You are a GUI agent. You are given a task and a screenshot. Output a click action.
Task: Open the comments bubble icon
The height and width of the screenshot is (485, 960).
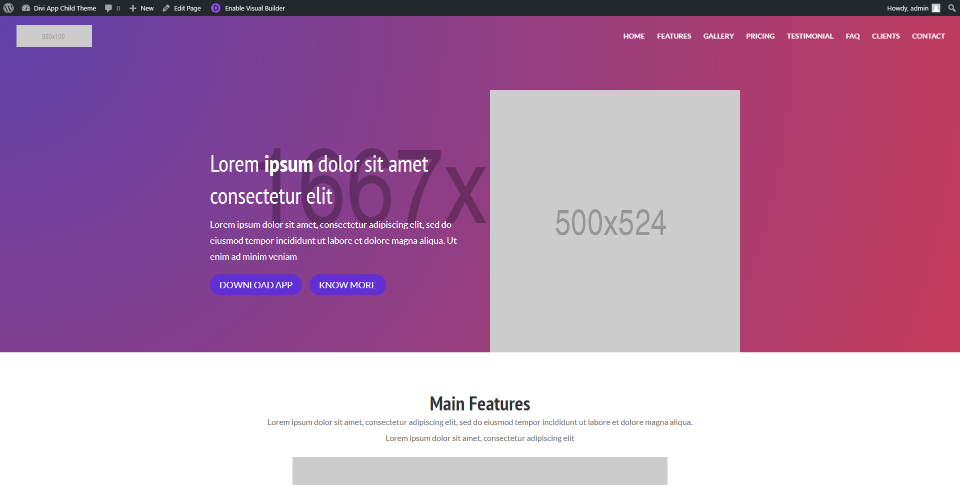[x=108, y=8]
